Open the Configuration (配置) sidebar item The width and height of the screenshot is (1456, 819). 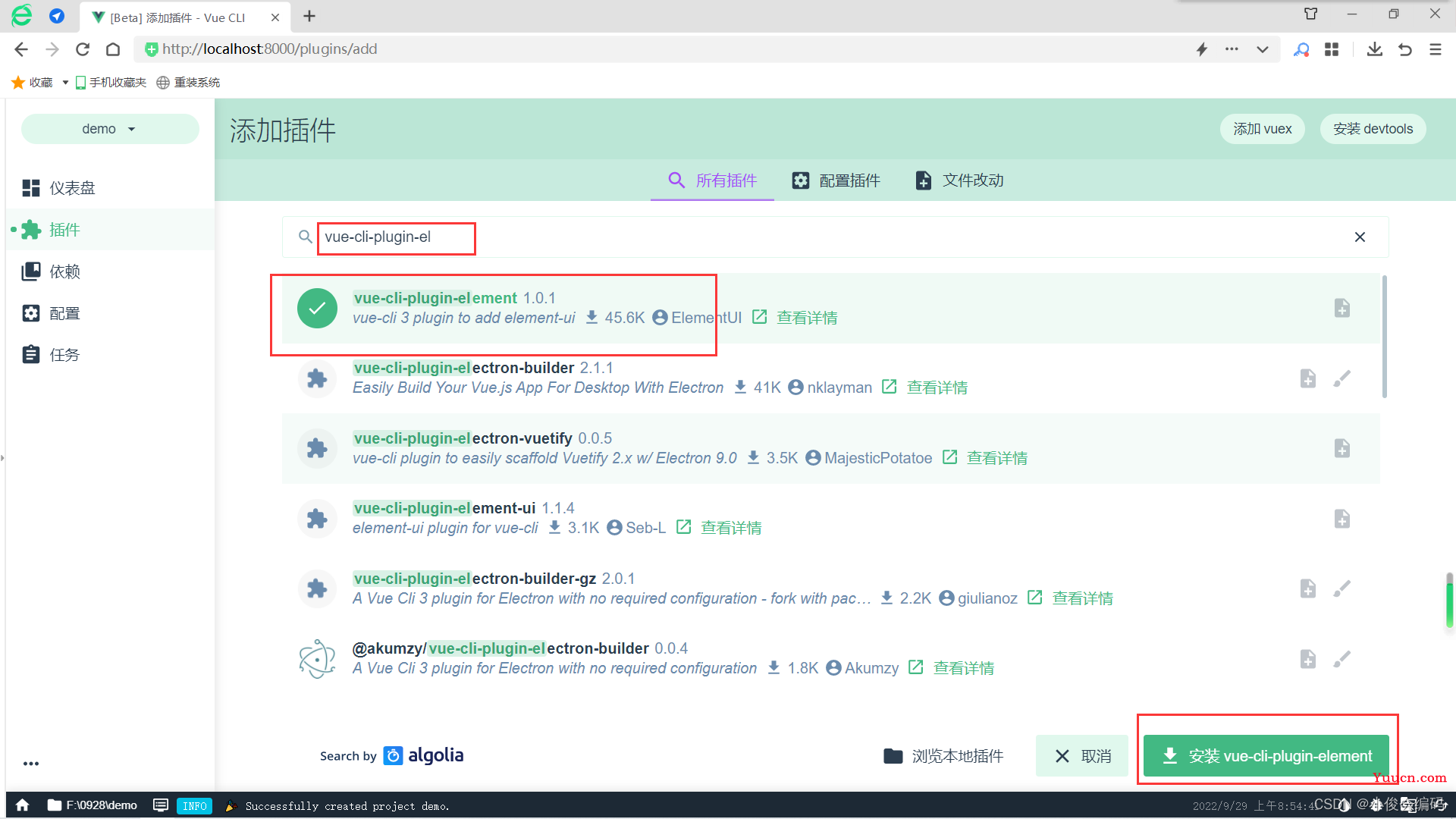coord(110,313)
